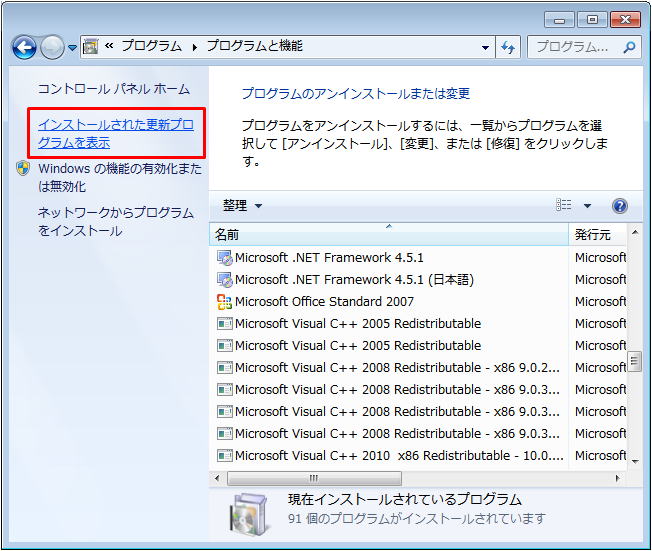Click the magnifier search icon
Viewport: 652px width, 551px height.
[629, 47]
